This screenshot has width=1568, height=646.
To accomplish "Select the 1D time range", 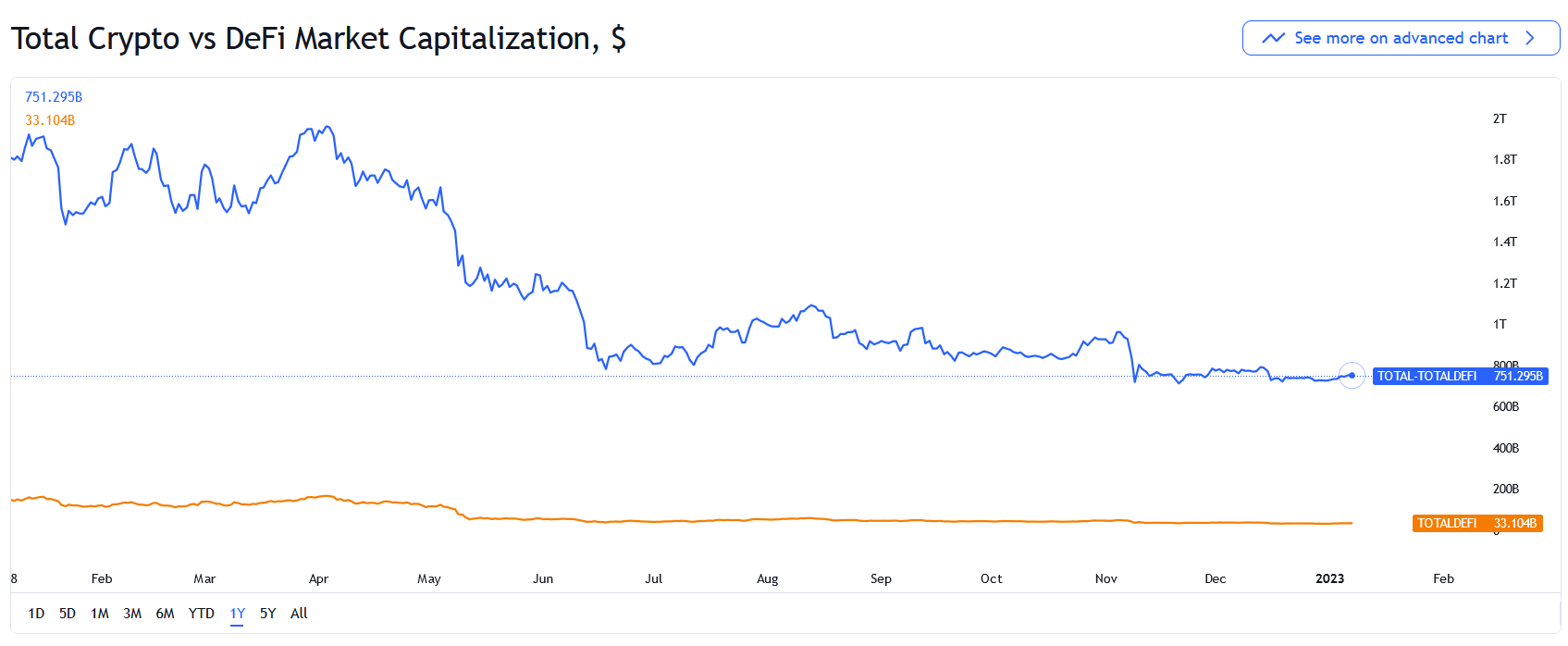I will [36, 614].
